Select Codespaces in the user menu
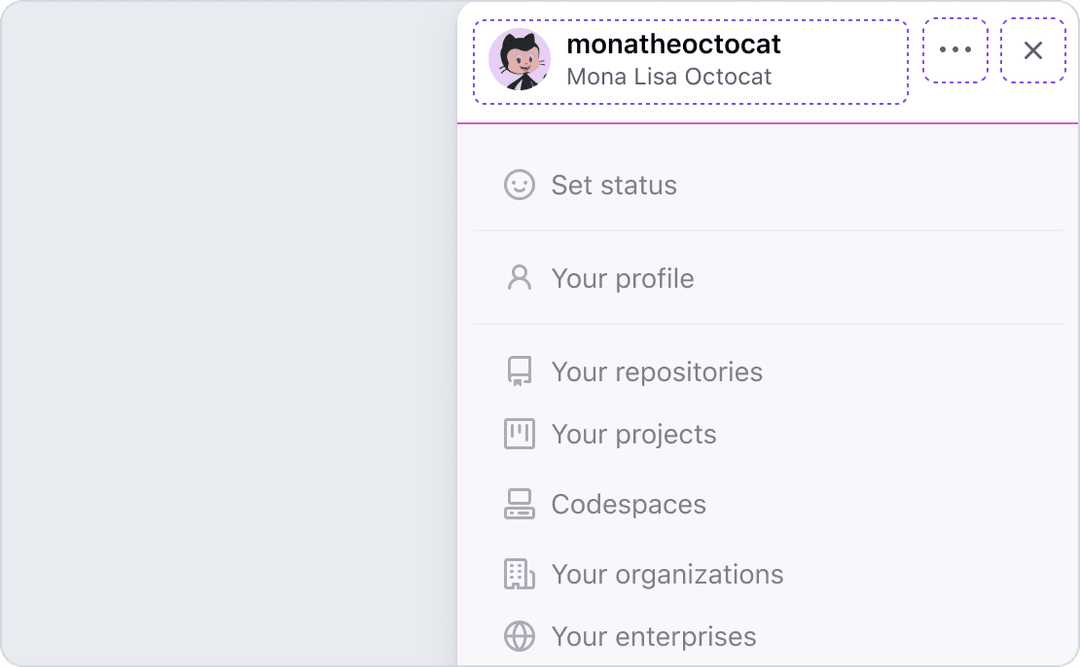This screenshot has height=667, width=1080. 628,504
